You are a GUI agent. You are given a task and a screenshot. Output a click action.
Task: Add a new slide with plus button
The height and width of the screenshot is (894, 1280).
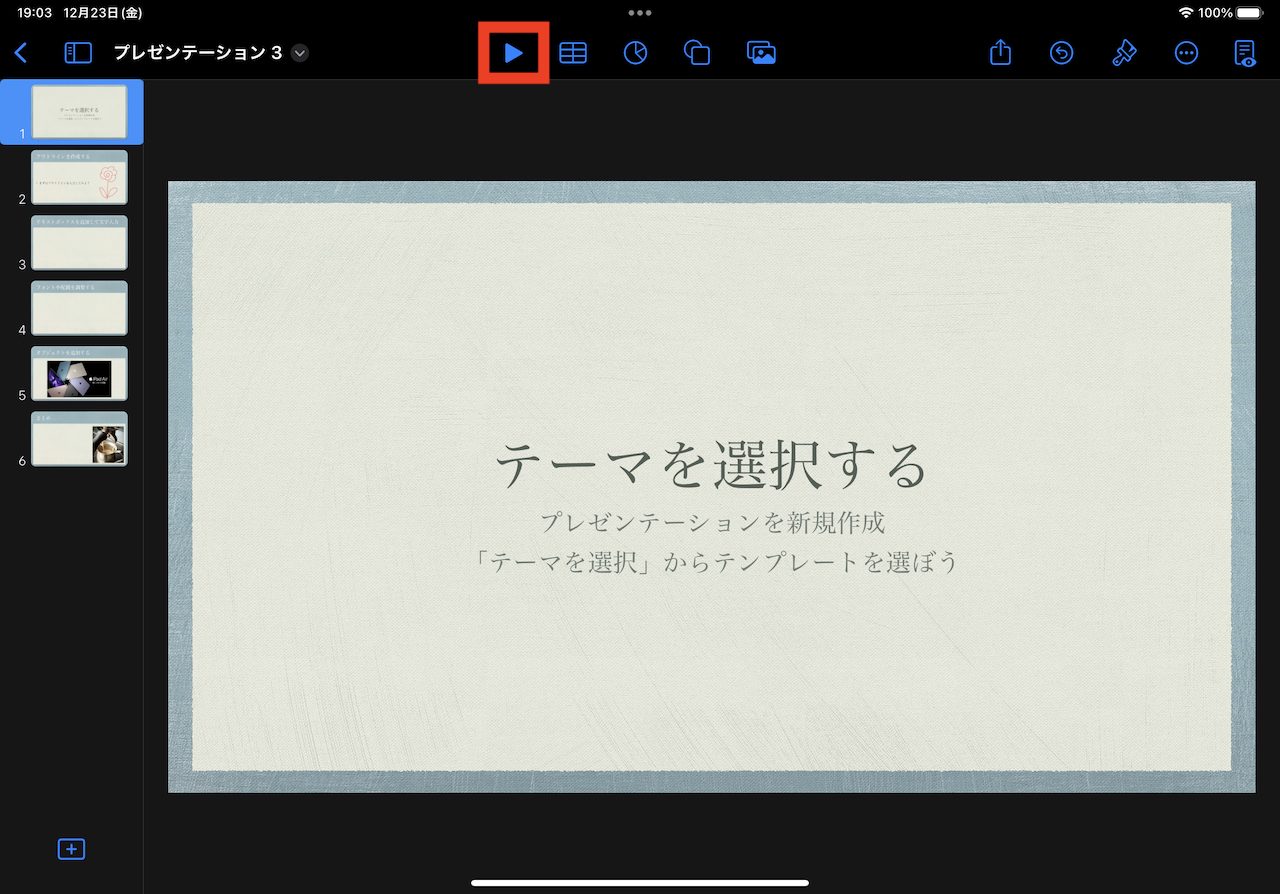tap(71, 849)
